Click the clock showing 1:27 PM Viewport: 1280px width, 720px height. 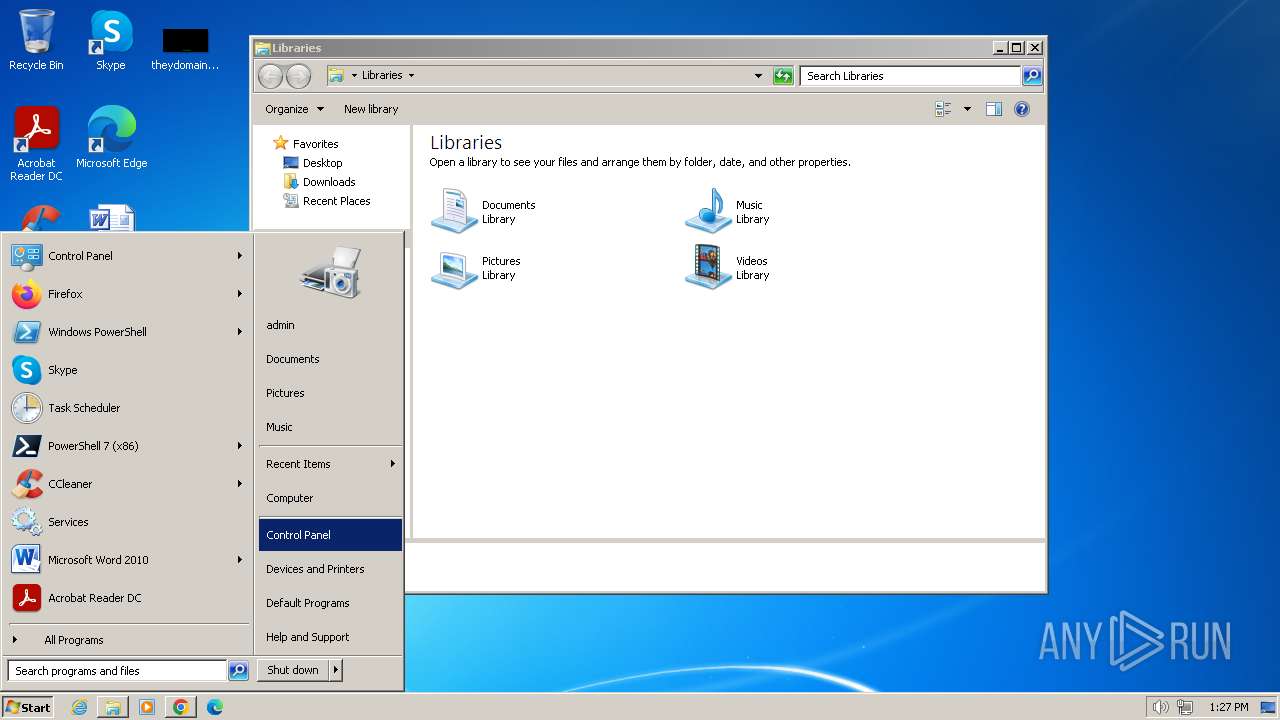[1228, 707]
